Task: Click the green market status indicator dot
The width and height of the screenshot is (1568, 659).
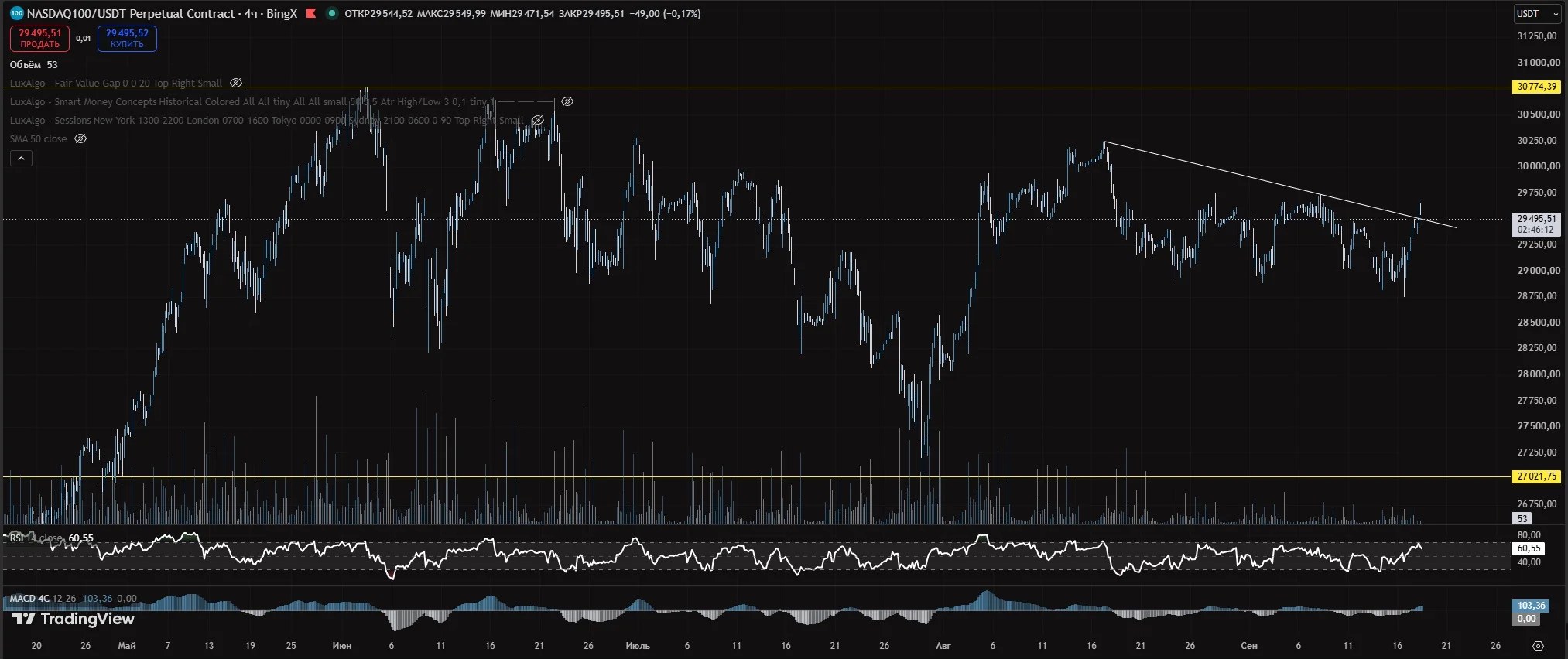Action: pos(332,13)
